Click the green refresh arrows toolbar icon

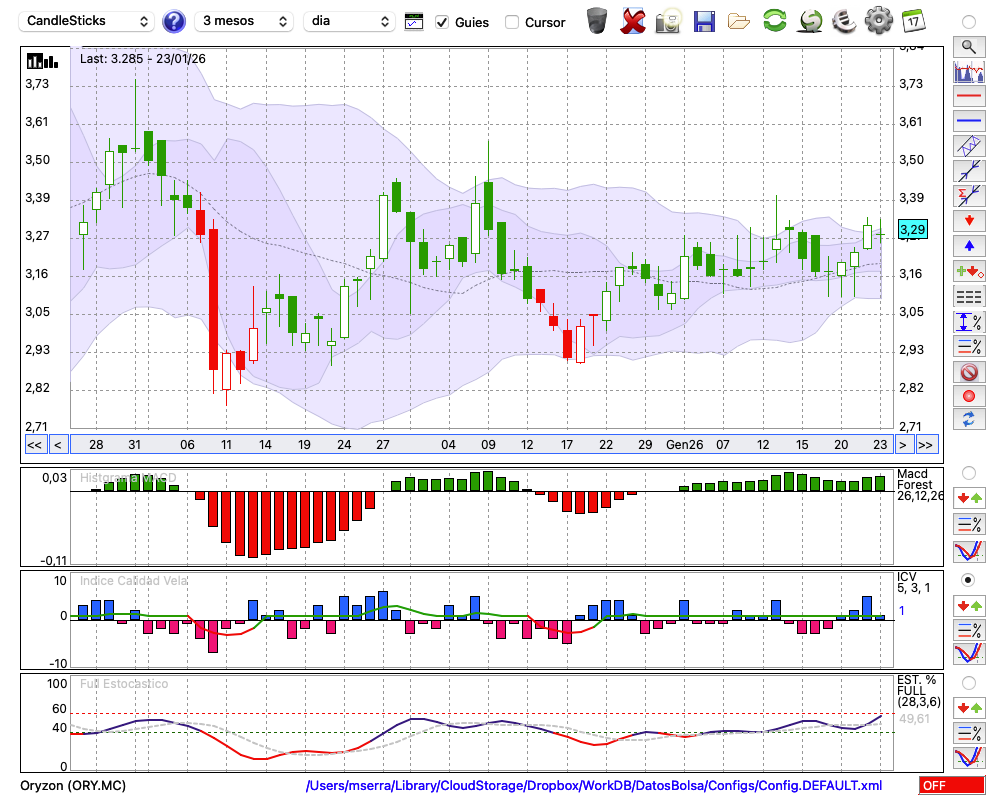pos(774,21)
